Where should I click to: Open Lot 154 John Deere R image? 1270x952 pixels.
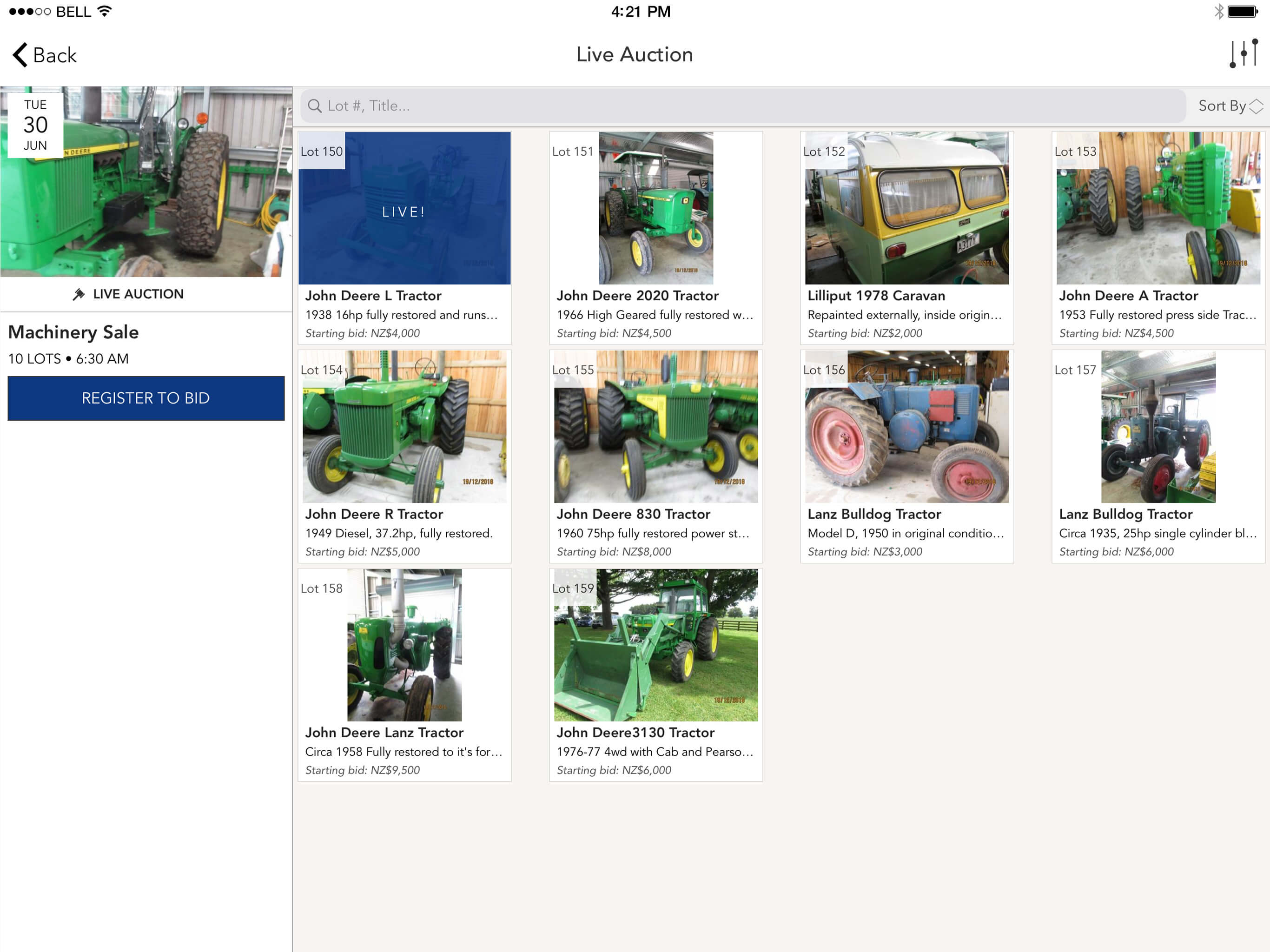[x=405, y=427]
